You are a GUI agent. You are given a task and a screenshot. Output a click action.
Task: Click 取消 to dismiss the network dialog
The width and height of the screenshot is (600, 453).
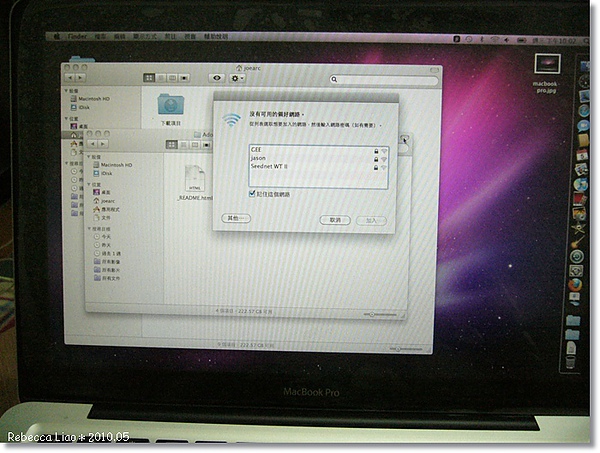pos(335,220)
